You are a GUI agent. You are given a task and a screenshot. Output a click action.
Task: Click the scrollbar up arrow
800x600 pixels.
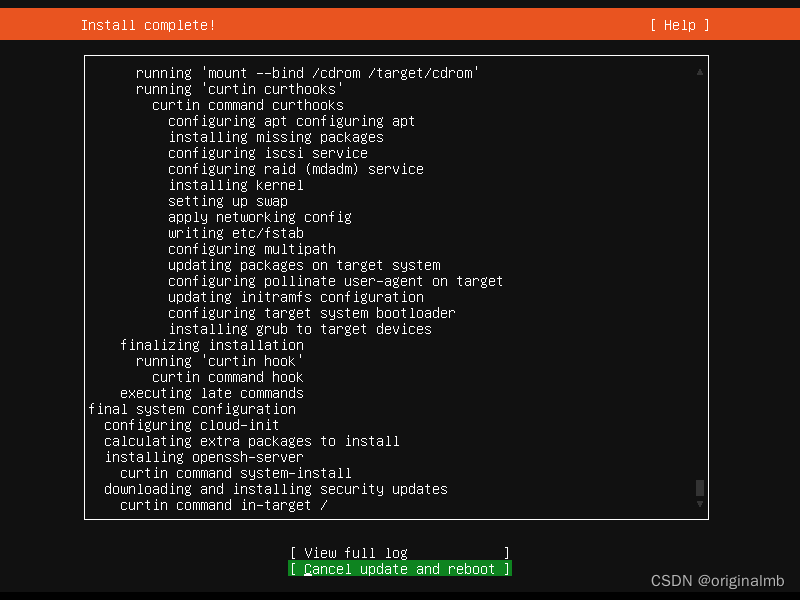click(700, 71)
